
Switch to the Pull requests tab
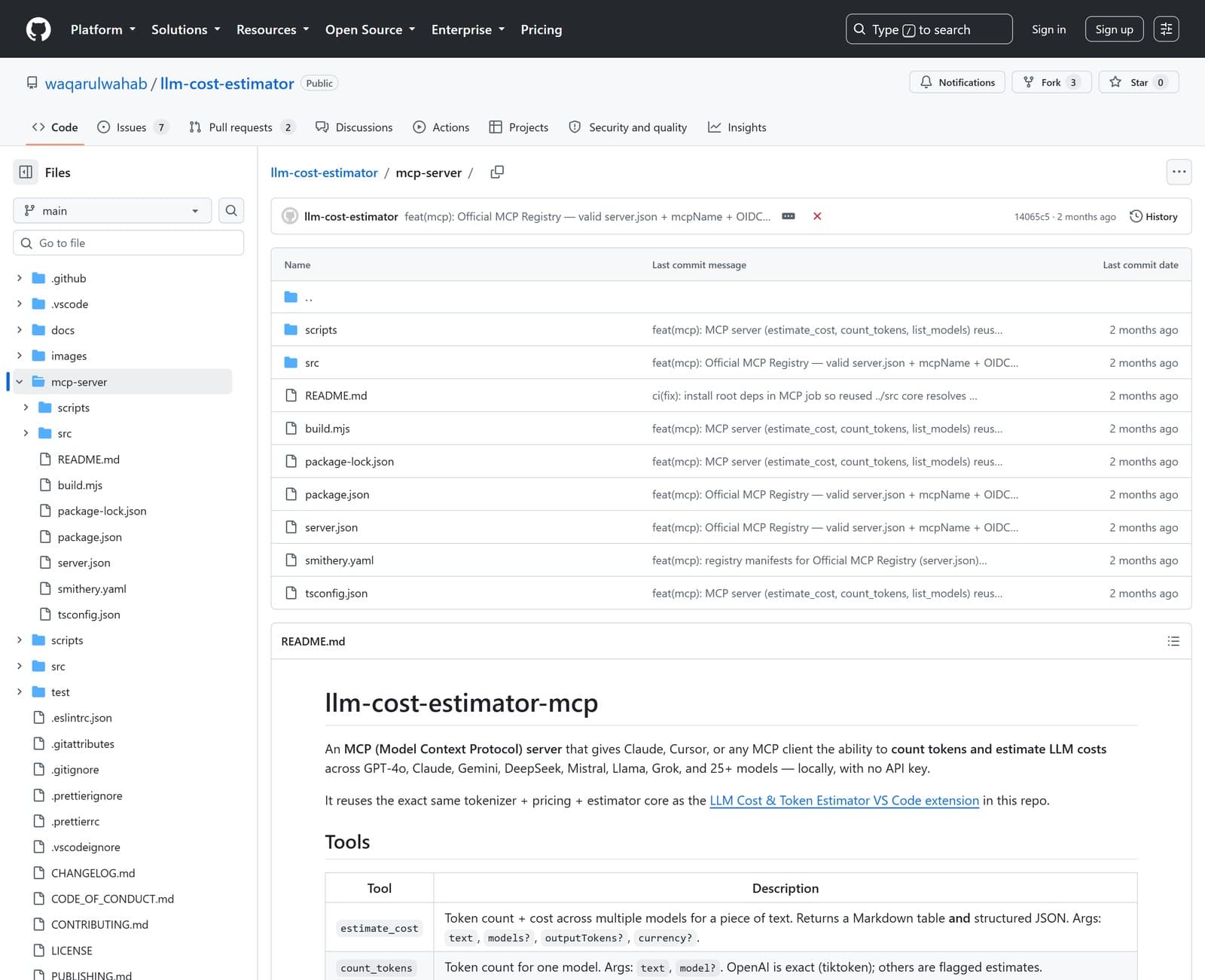(242, 127)
